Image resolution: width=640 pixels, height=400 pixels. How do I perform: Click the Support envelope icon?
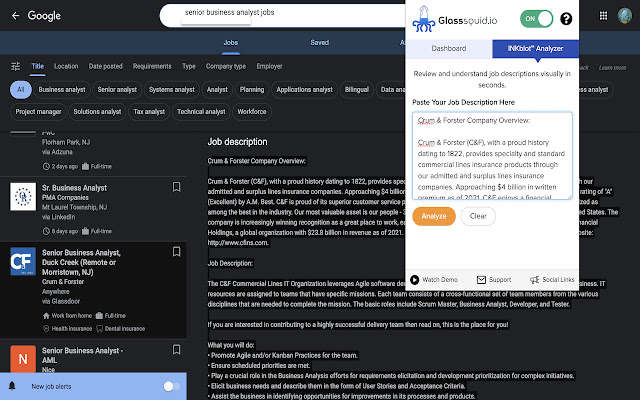(482, 280)
